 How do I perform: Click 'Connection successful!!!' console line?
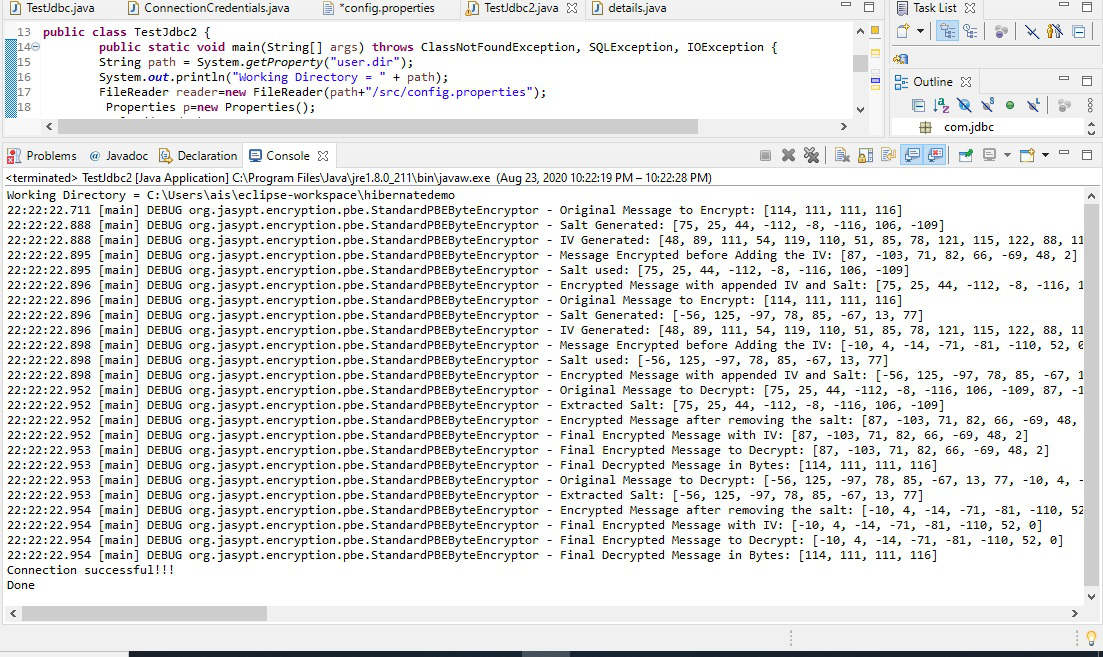(91, 570)
